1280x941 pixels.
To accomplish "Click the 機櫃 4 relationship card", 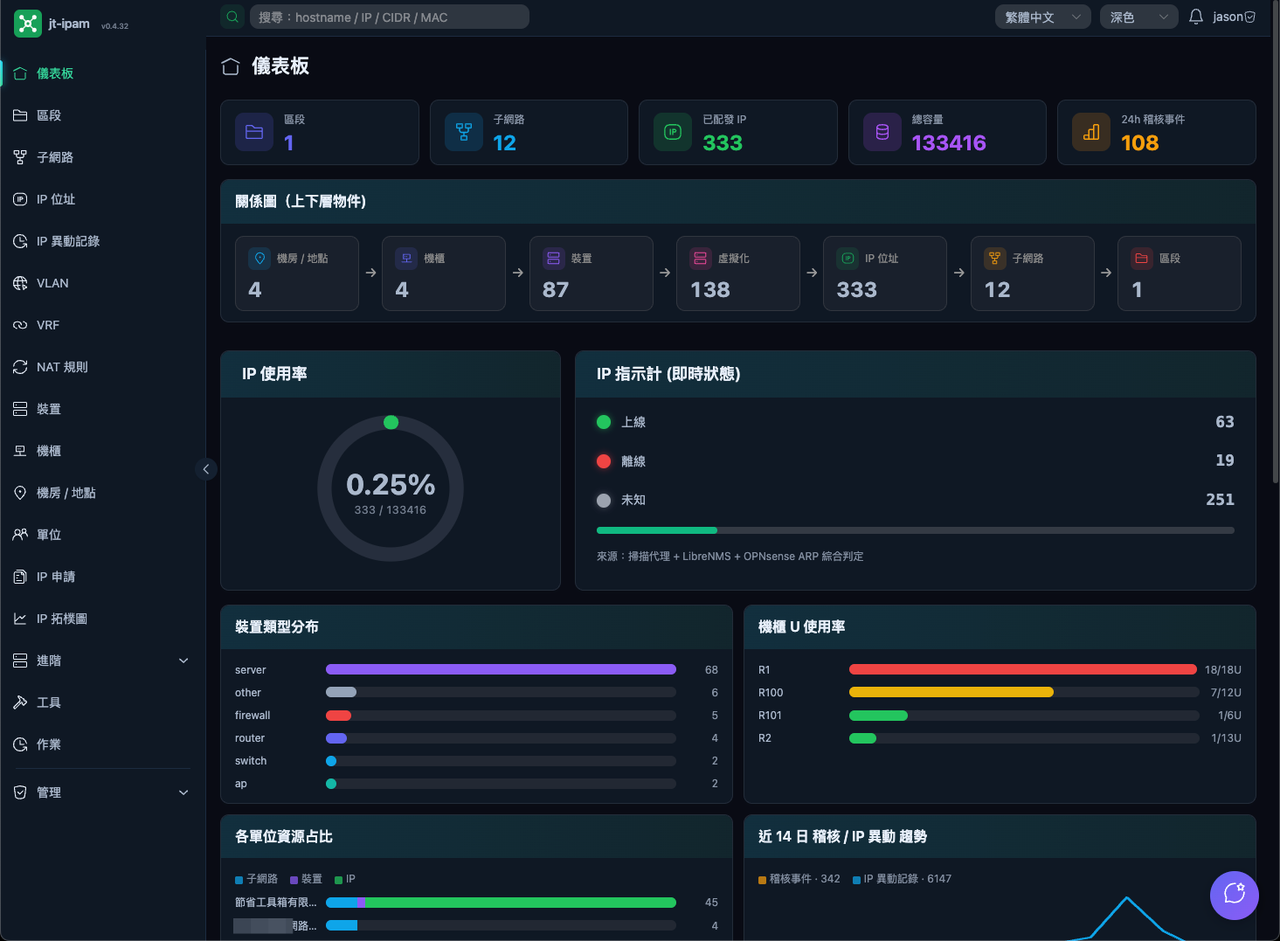I will [x=444, y=273].
